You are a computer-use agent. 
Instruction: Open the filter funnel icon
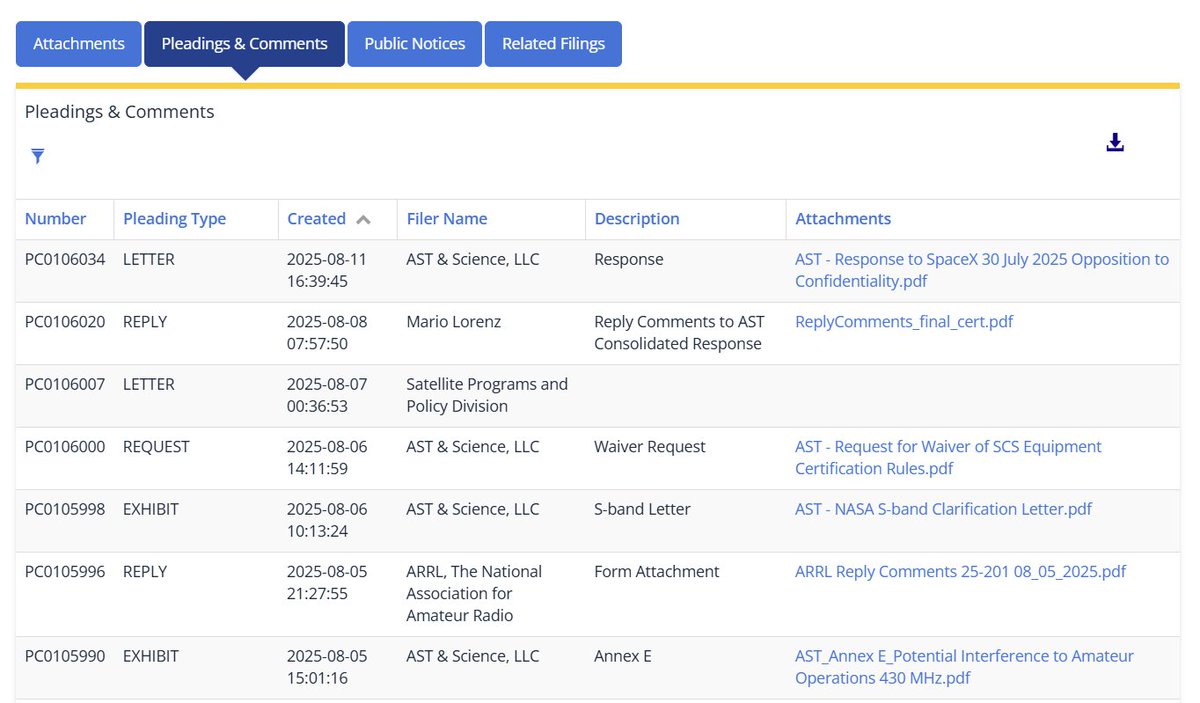pos(38,156)
